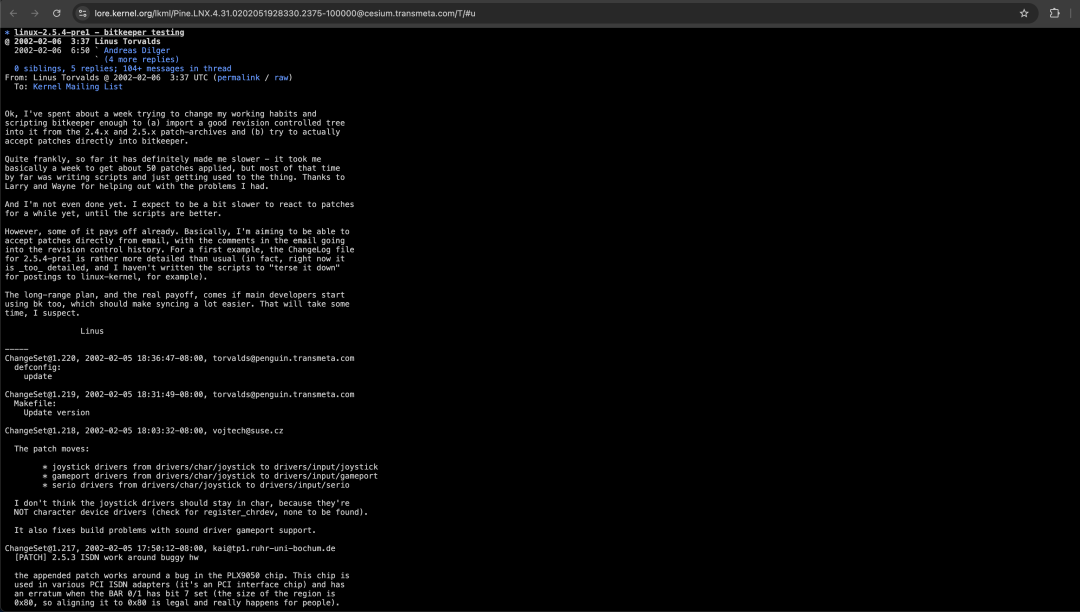Go forward to the next page
Screen dimensions: 1080x612
tap(34, 13)
